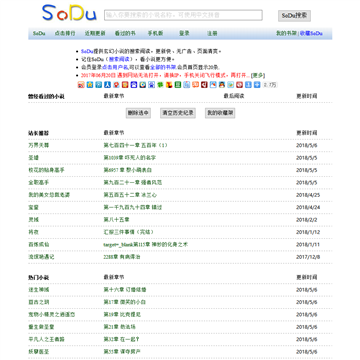
Task: Open the novel 将夜
Action: pos(33,232)
